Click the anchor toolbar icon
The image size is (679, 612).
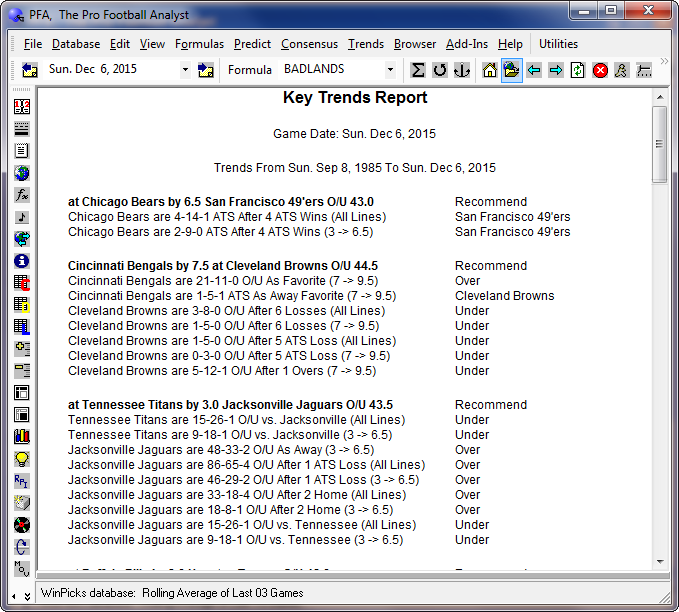point(462,70)
